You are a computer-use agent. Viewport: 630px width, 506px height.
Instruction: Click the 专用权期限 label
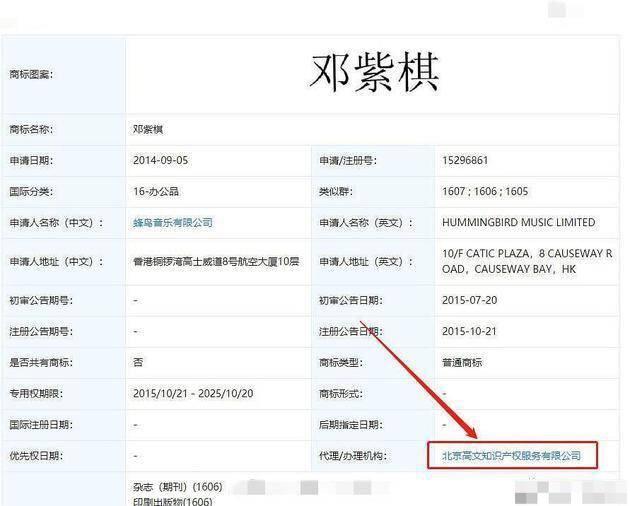tap(36, 393)
